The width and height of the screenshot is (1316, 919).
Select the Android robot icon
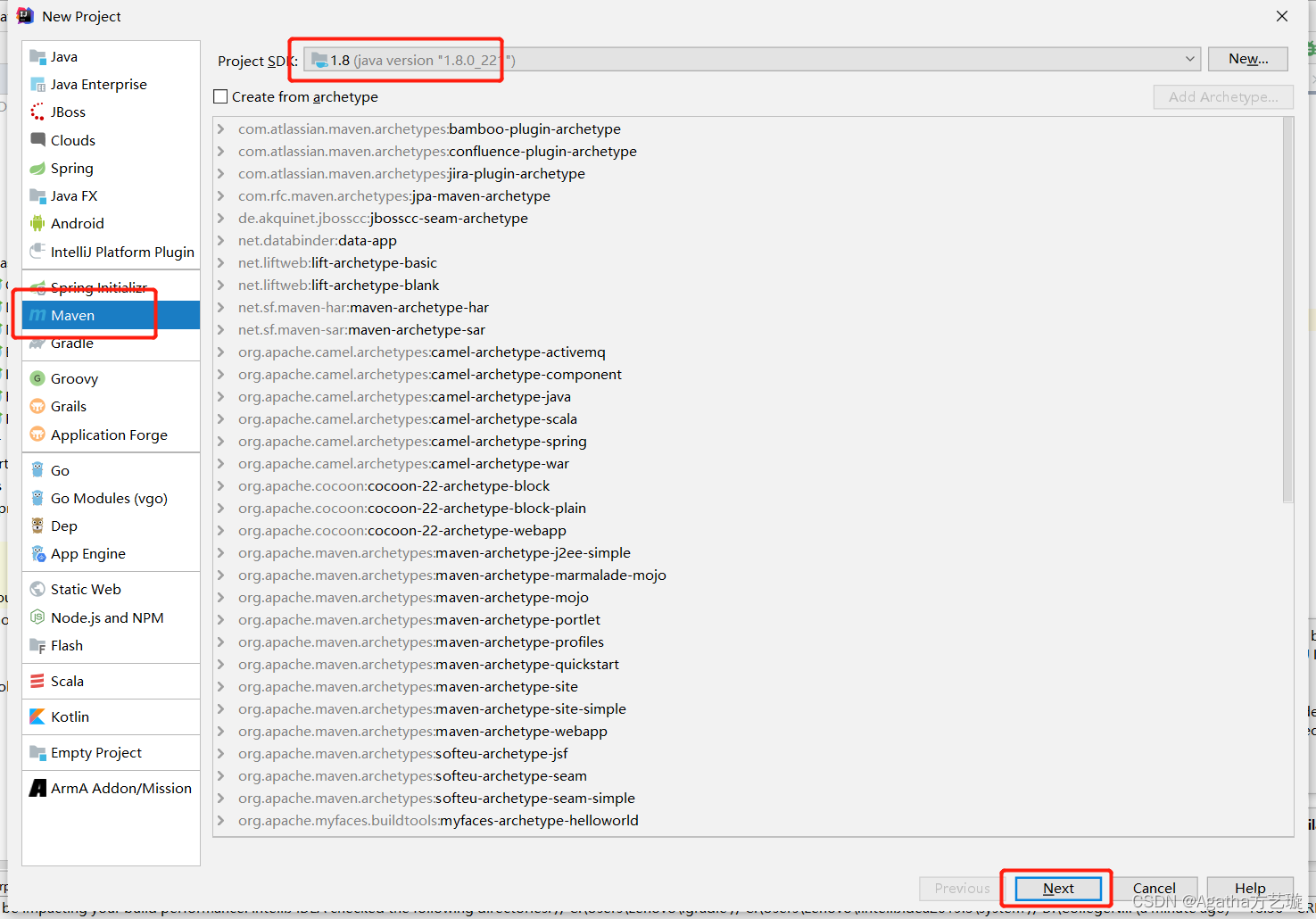click(37, 223)
